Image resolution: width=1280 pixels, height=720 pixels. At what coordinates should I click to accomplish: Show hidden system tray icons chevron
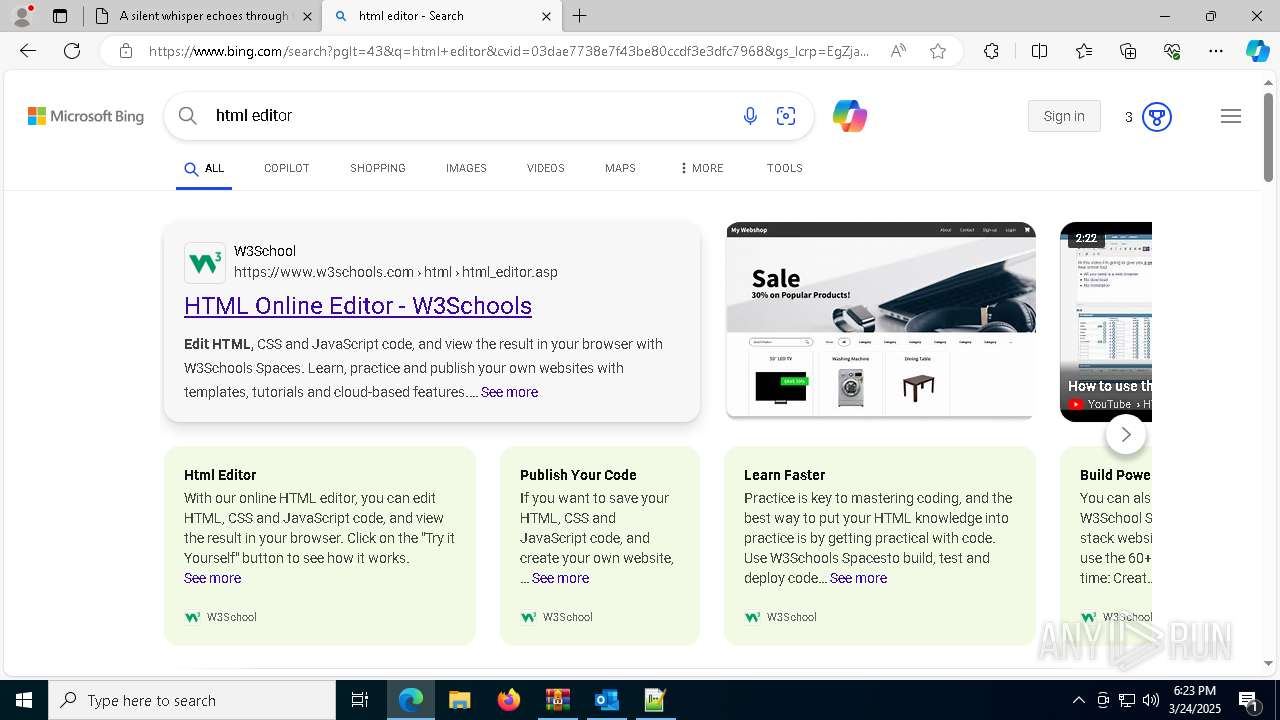[1078, 700]
